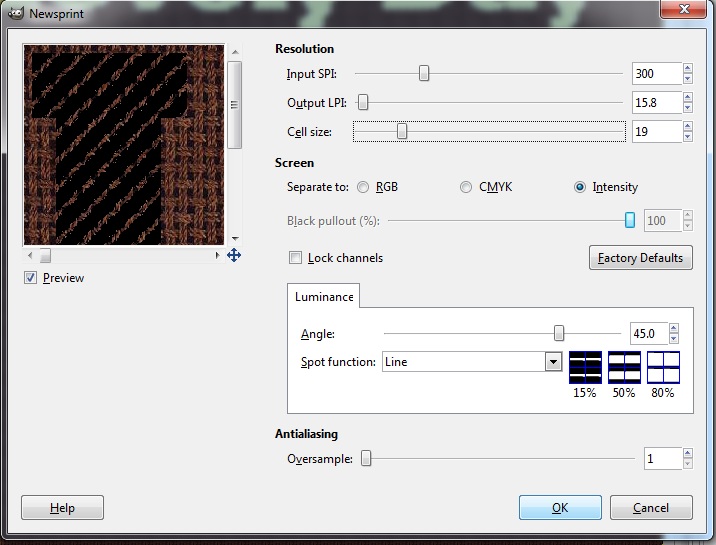Close the Newsprint dialog
This screenshot has height=545, width=716.
click(684, 9)
